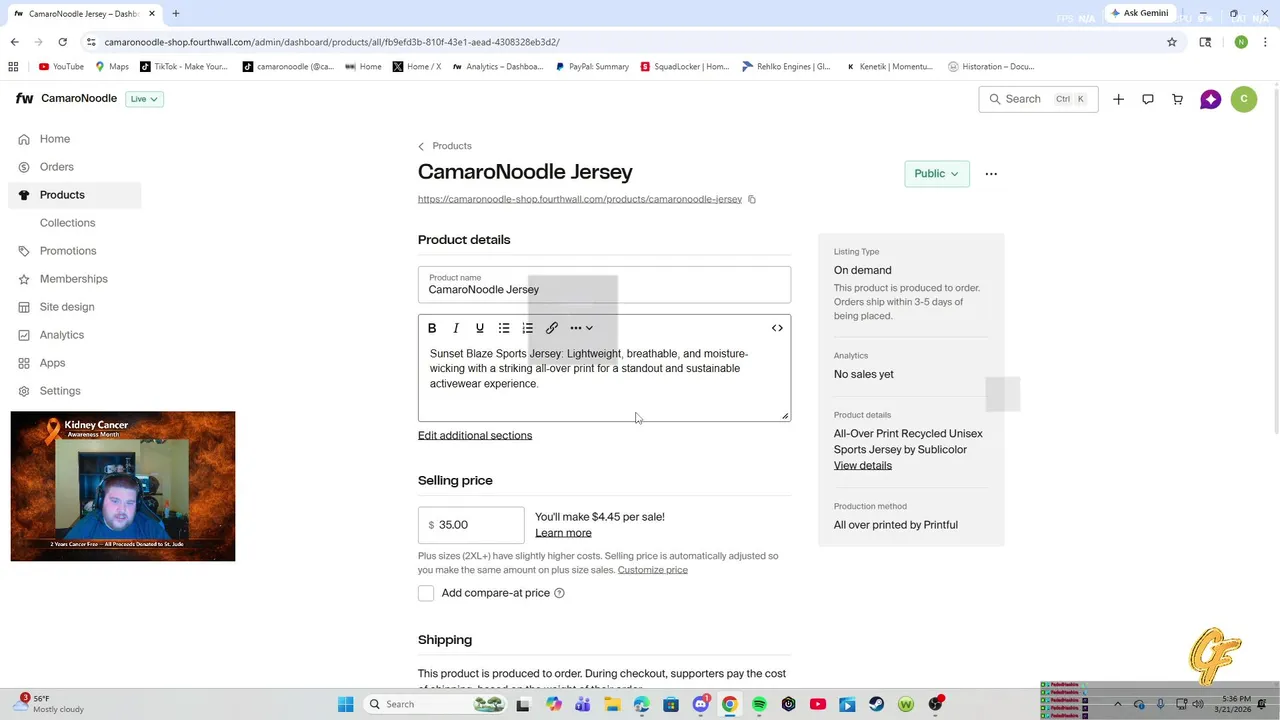The width and height of the screenshot is (1280, 720).
Task: Select Products in the sidebar
Action: coord(75,195)
